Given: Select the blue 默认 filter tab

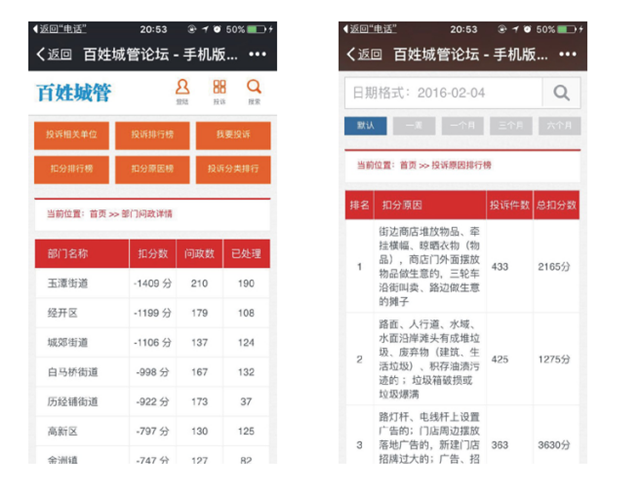Looking at the screenshot, I should 365,126.
